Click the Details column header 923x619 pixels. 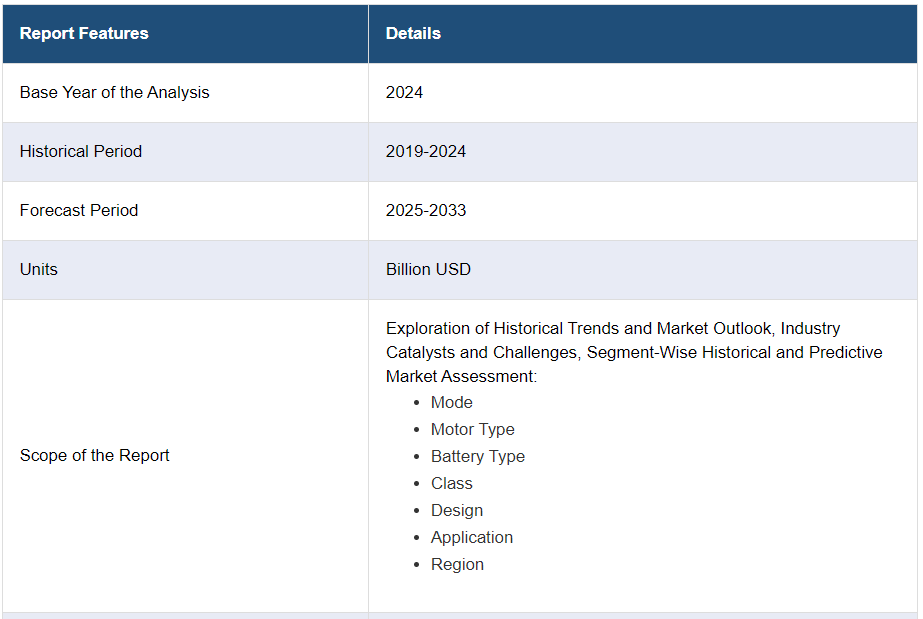coord(413,33)
